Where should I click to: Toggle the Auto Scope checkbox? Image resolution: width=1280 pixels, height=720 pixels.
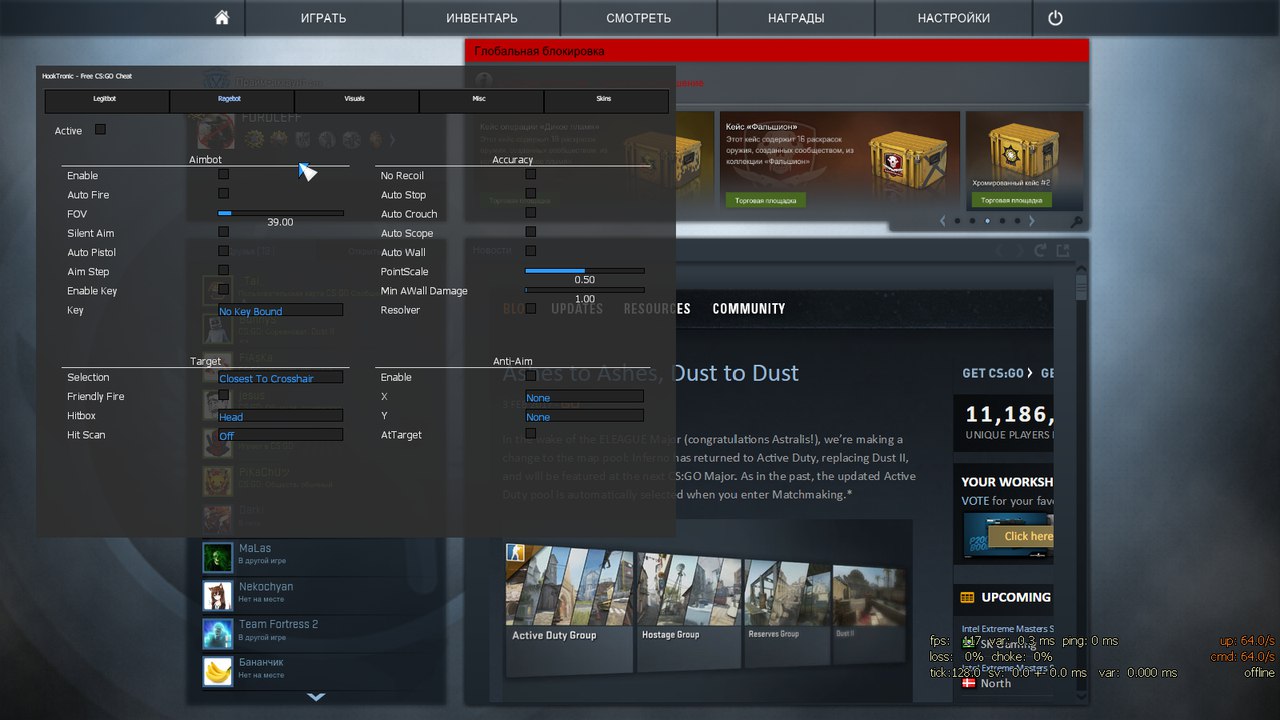pos(531,232)
